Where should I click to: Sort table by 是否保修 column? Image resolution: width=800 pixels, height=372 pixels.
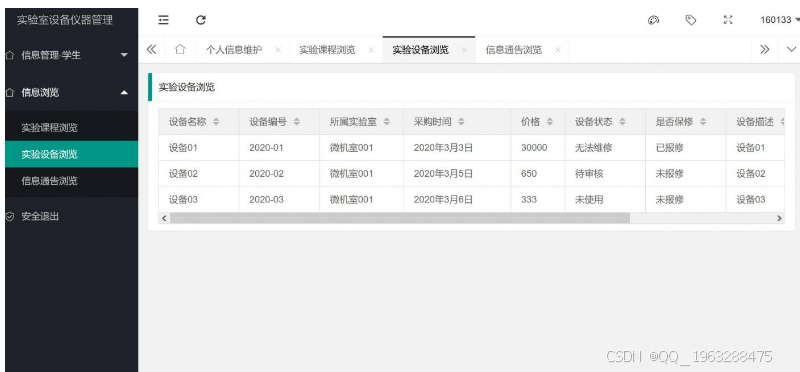703,122
